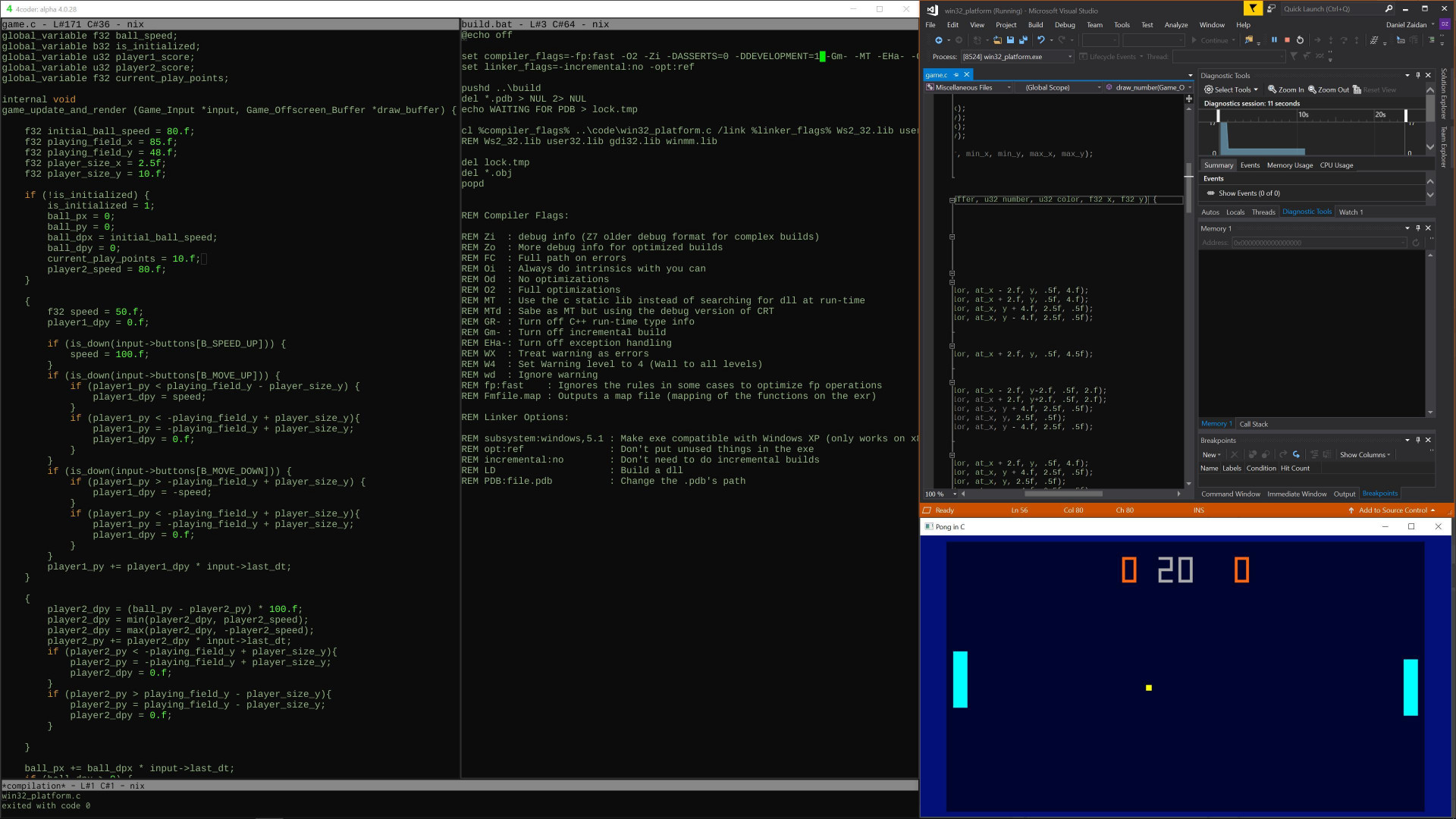Open the Process dropdown win32_platform.exe
Screen dimensions: 1456x819
click(x=1018, y=57)
